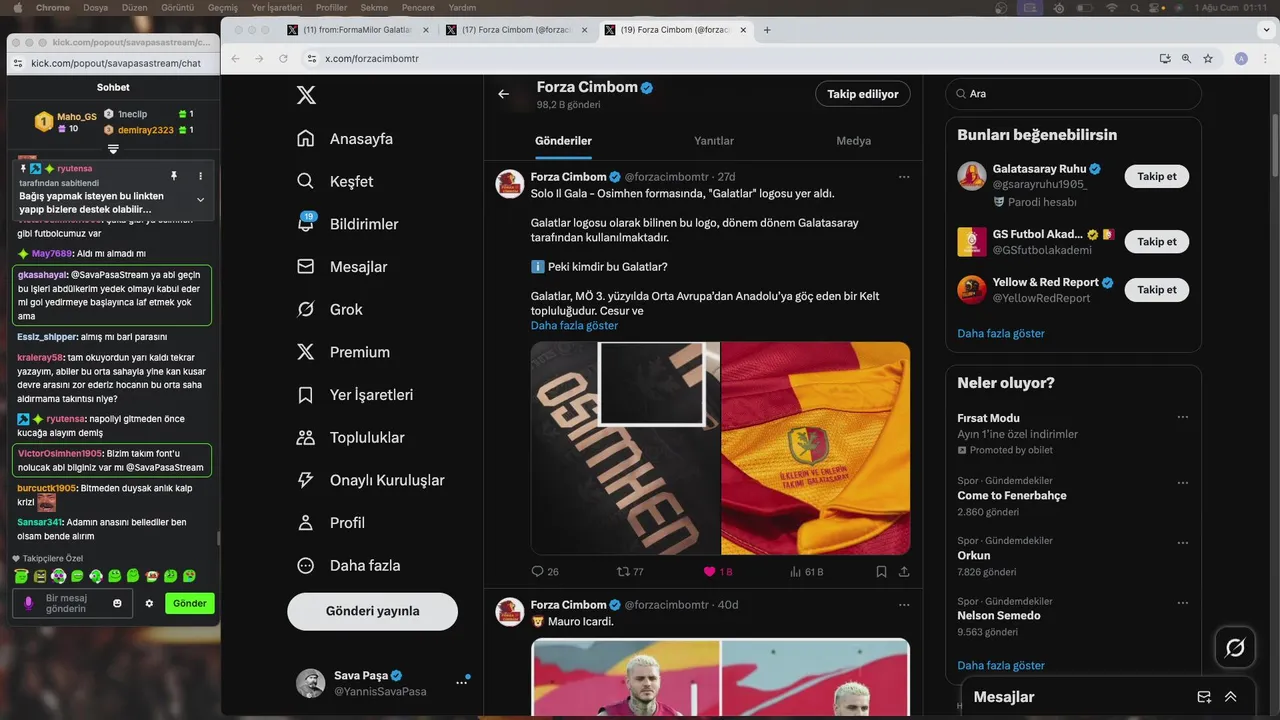Open options for Come to Fenerbahçe trend
Image resolution: width=1280 pixels, height=720 pixels.
tap(1183, 481)
